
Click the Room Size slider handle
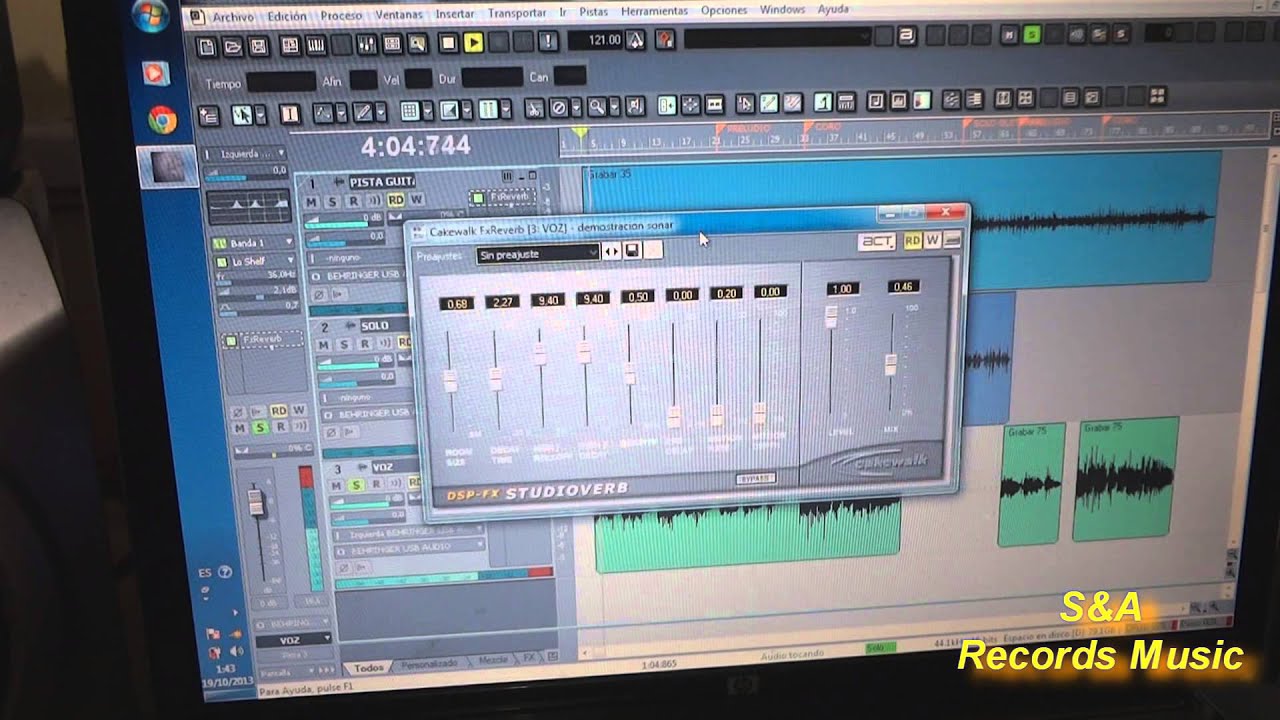point(450,381)
